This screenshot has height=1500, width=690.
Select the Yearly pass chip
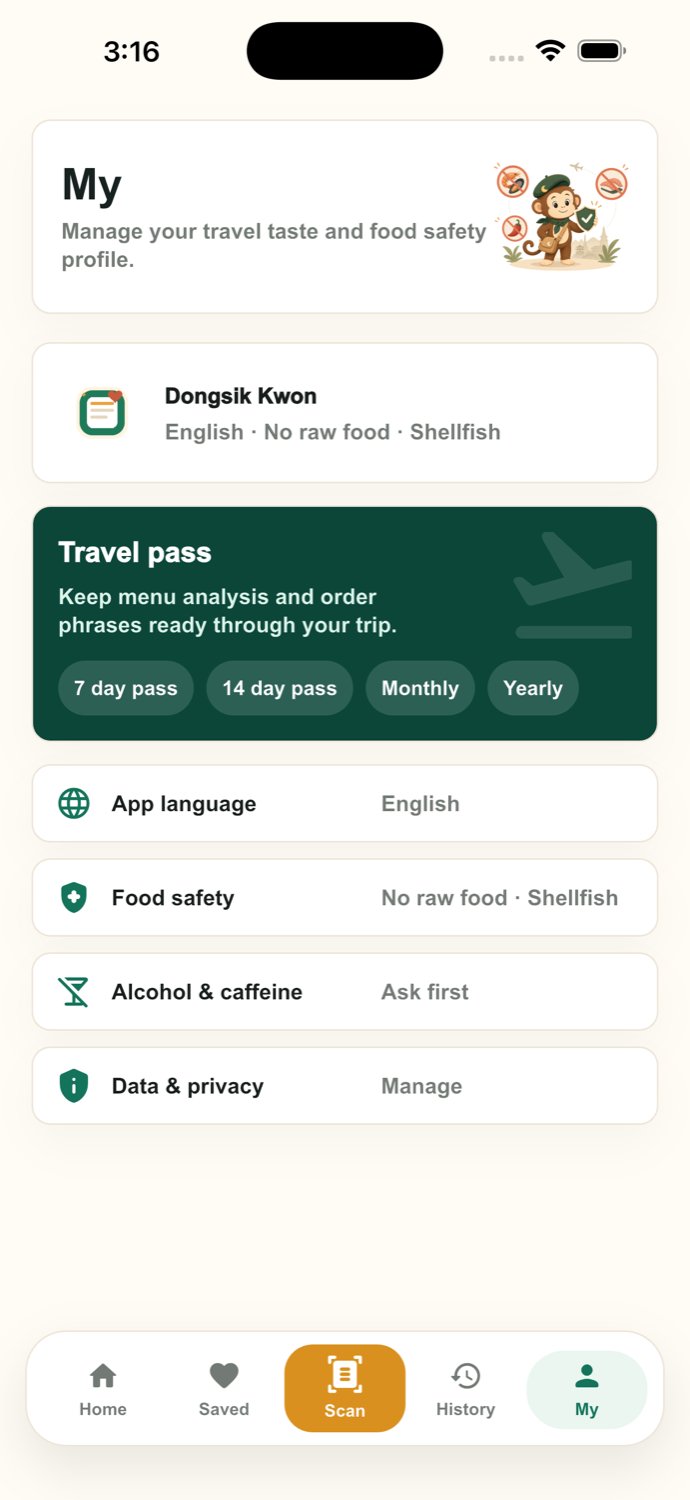pyautogui.click(x=533, y=688)
